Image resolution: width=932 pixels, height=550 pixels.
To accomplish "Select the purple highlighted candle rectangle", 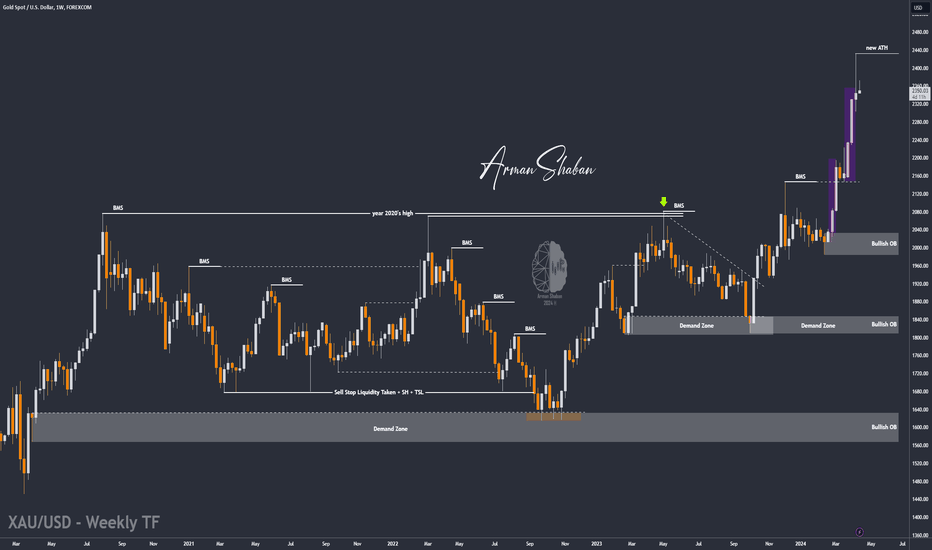I will 850,134.
